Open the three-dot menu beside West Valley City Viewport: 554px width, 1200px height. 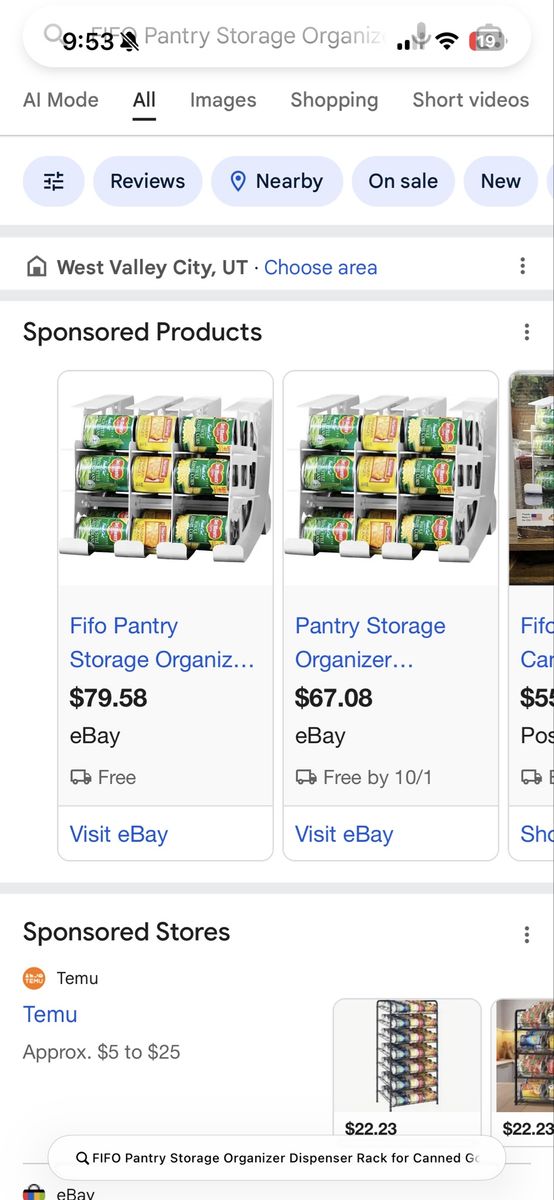click(522, 266)
